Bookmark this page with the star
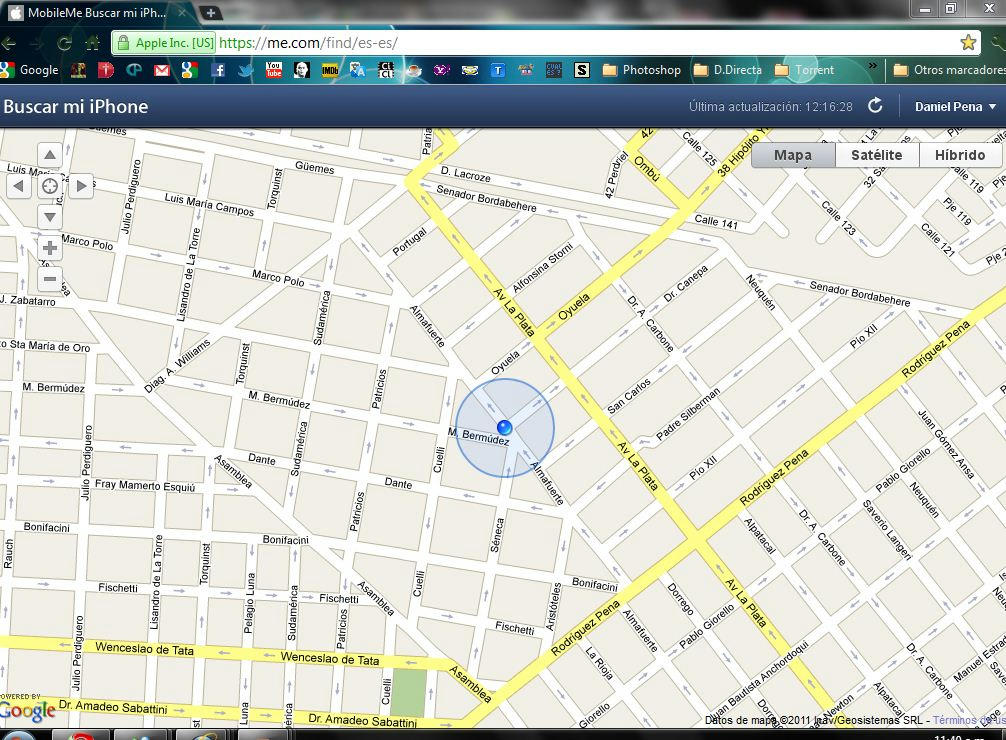The width and height of the screenshot is (1006, 740). coord(968,43)
